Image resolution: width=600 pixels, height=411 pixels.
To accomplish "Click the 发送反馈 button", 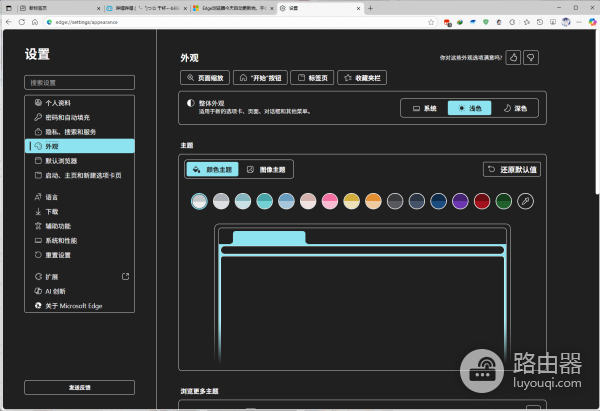I will click(x=80, y=387).
